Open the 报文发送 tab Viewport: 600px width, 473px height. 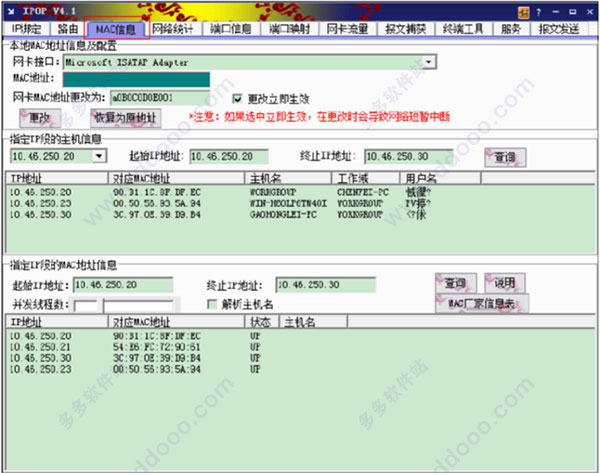559,29
